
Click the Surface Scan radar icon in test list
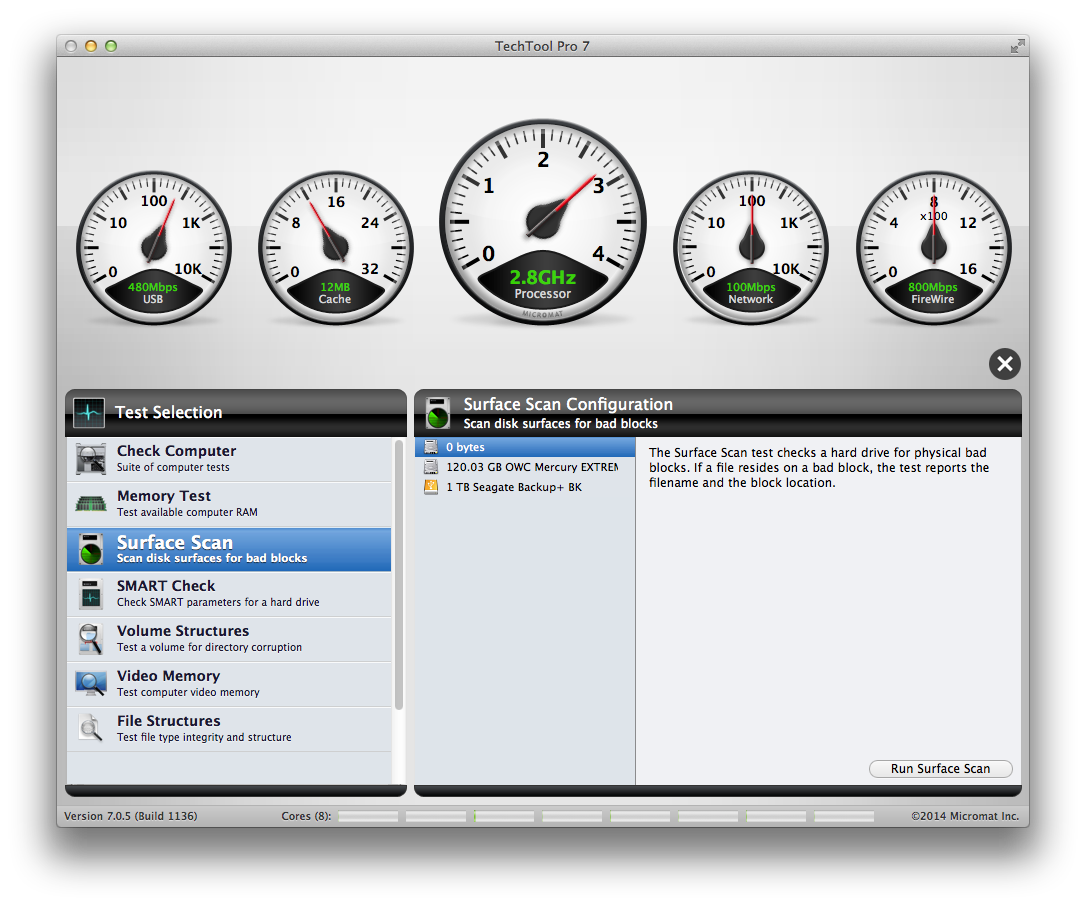(91, 549)
